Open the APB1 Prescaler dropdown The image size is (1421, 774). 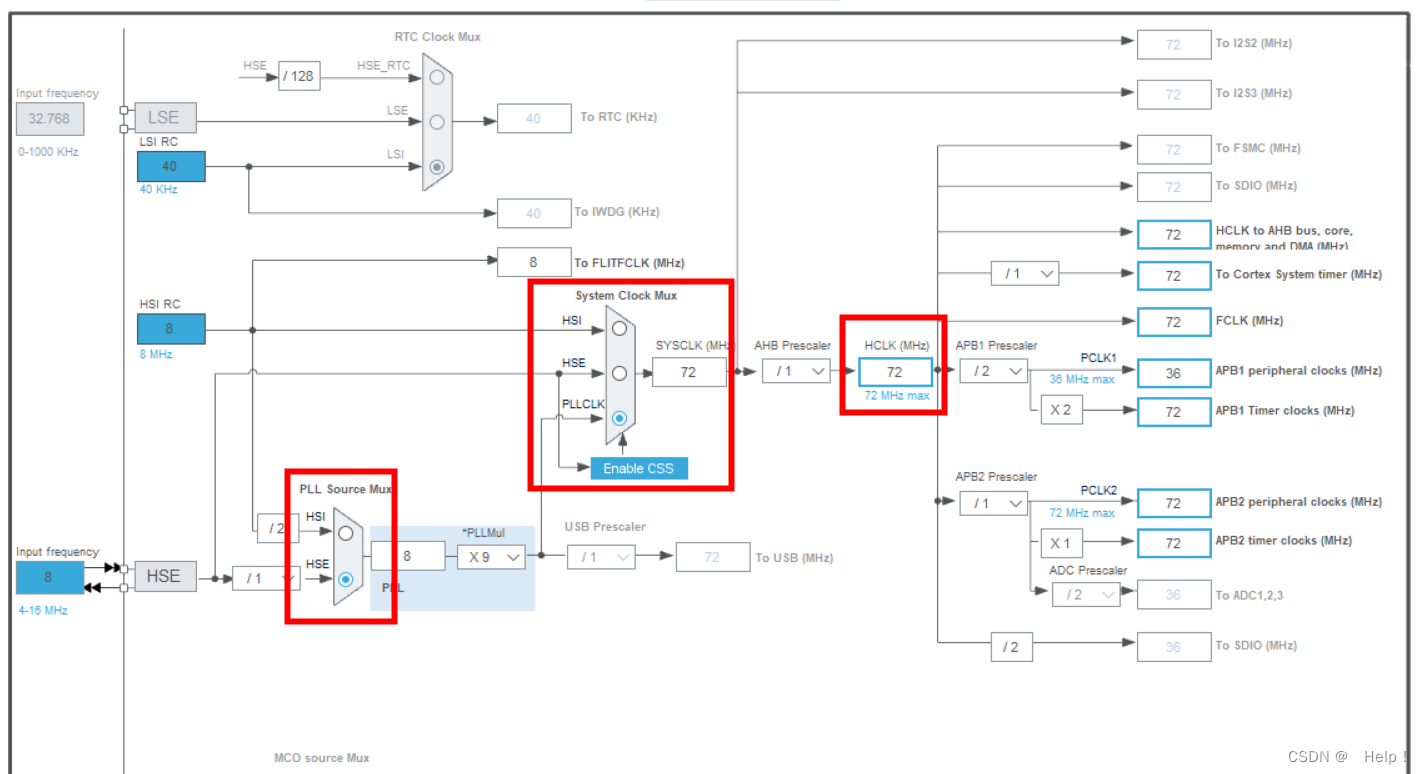[993, 371]
